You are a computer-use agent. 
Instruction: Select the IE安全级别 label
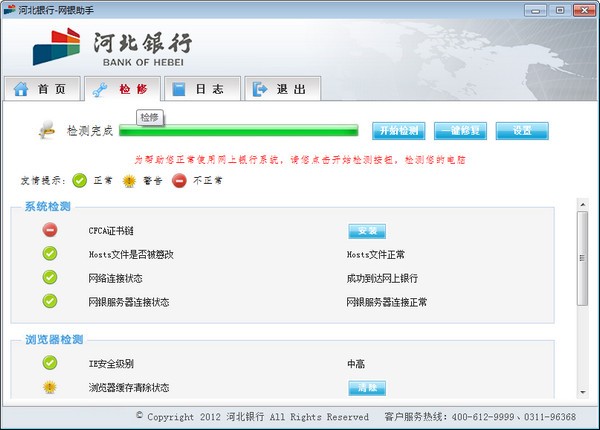(x=111, y=364)
